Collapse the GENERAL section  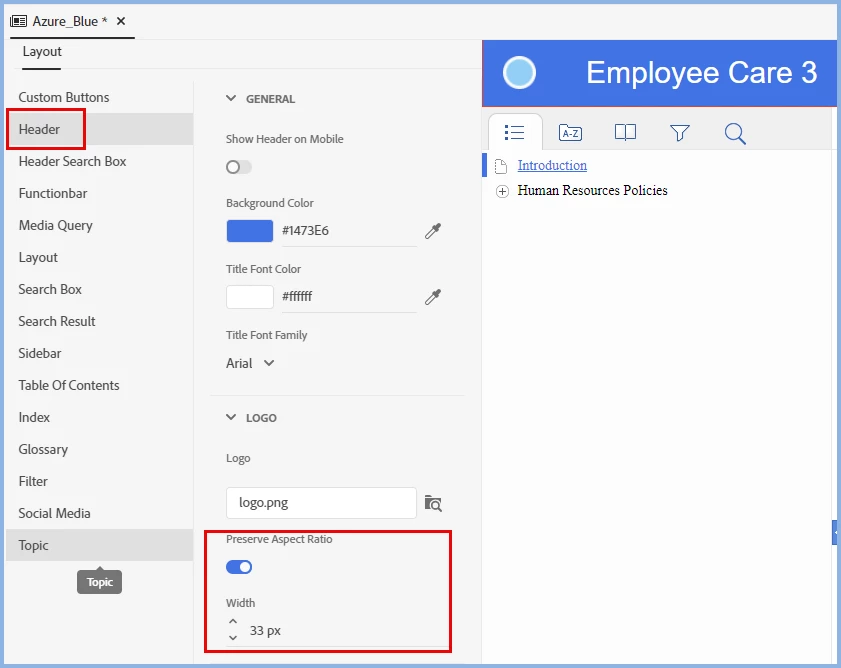point(231,98)
